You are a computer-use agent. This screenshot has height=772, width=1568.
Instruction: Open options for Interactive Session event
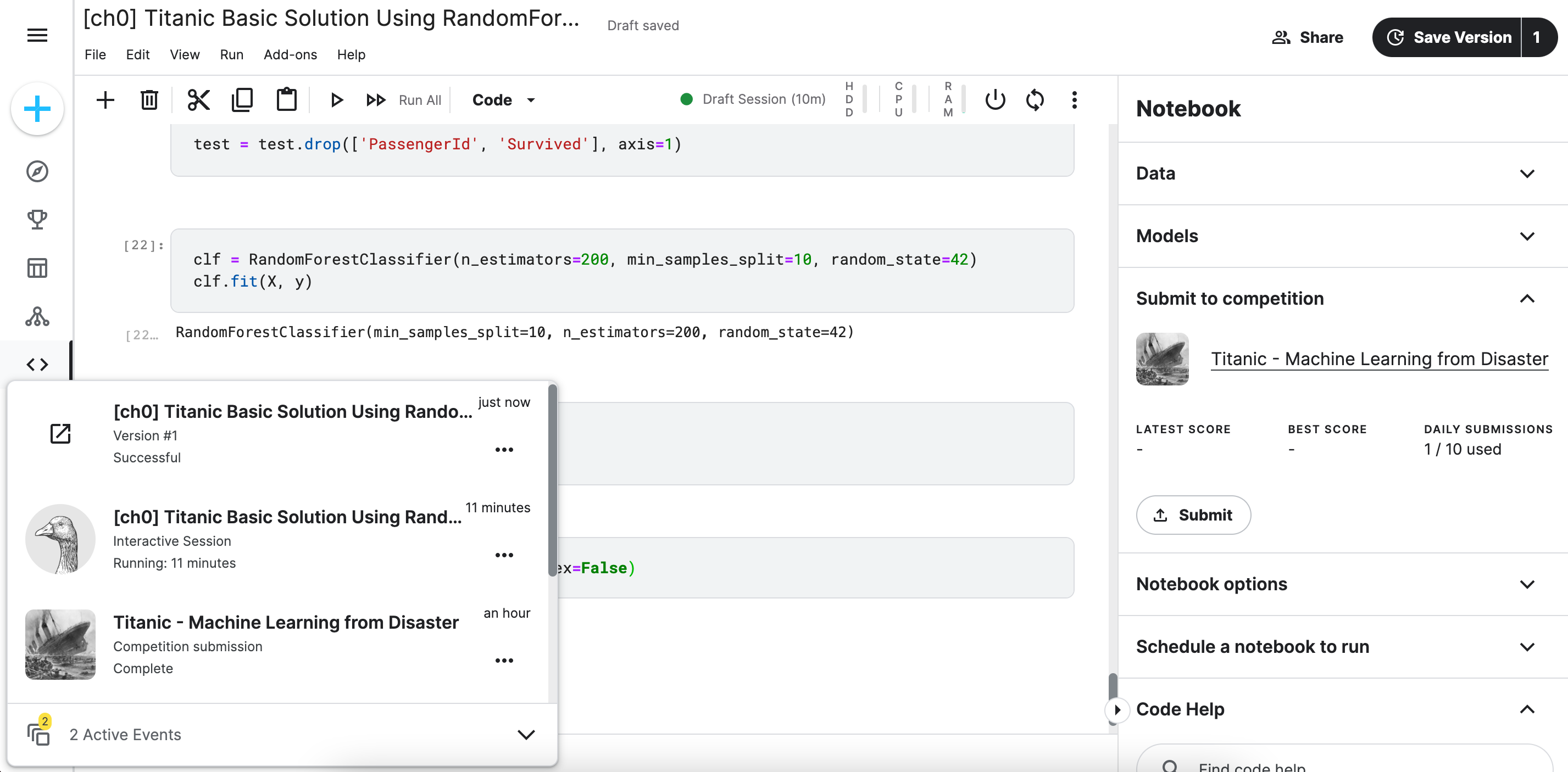click(504, 555)
